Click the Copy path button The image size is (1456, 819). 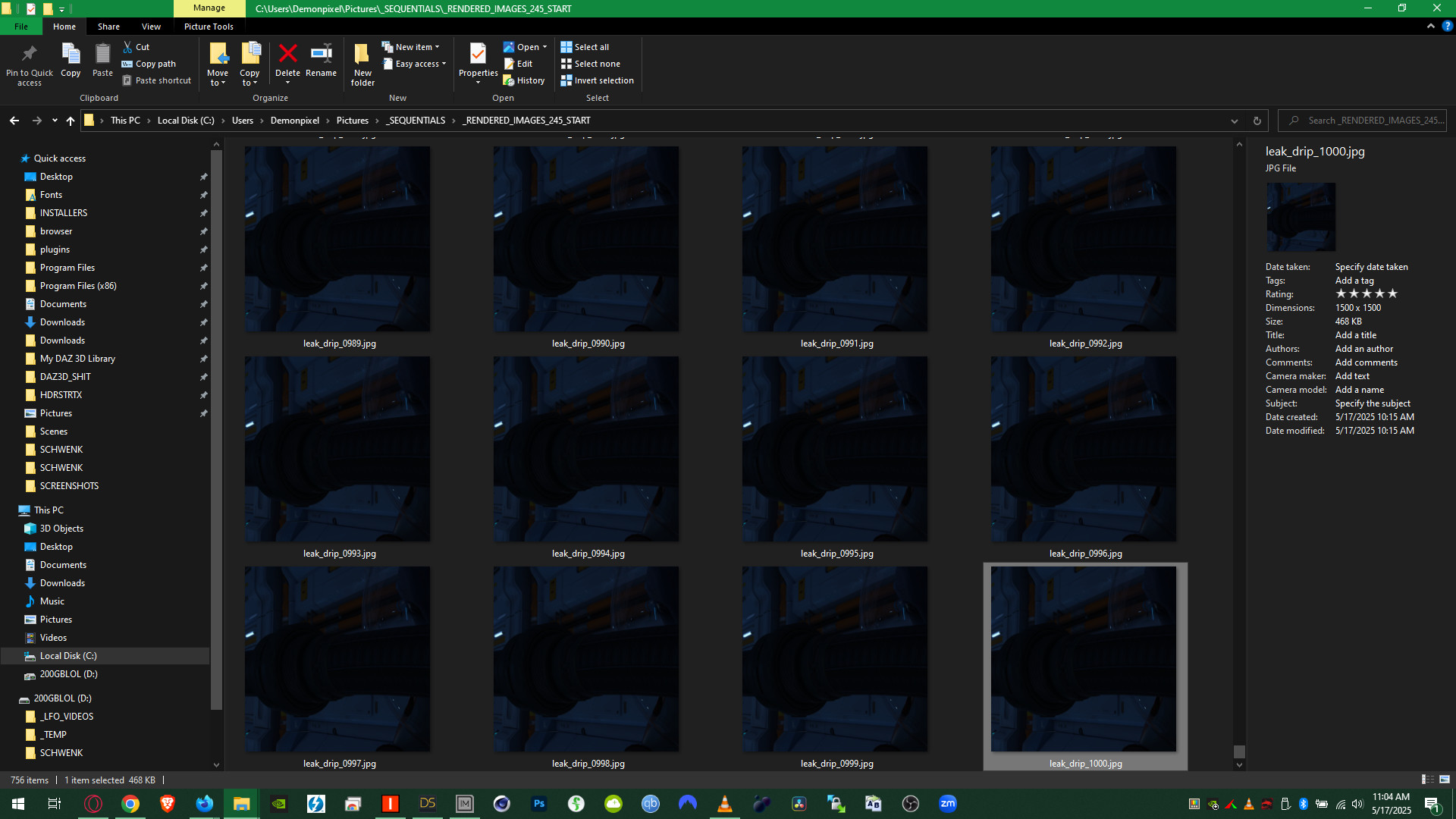click(149, 64)
